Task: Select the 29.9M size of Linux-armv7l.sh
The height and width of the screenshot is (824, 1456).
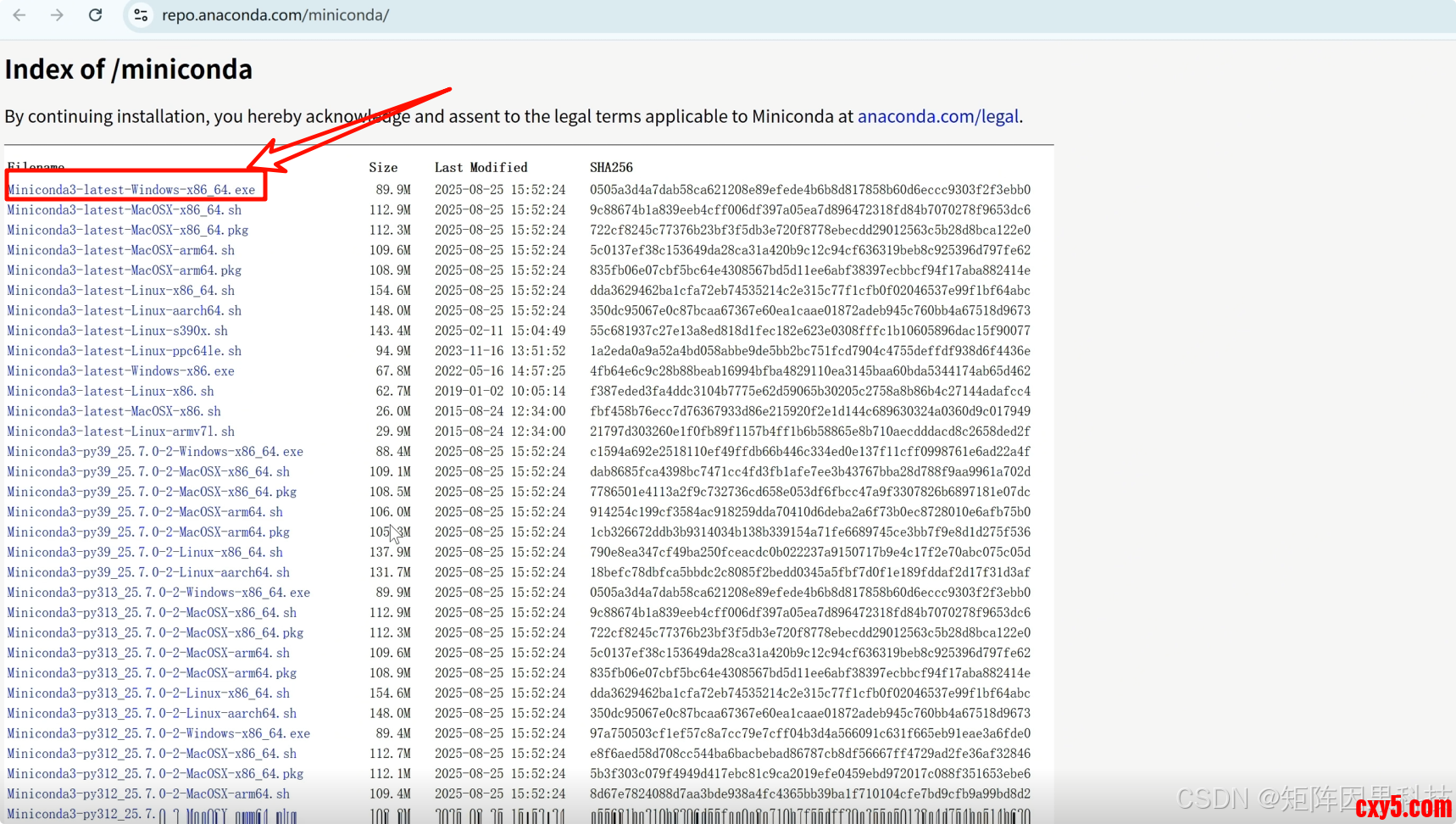Action: pos(393,431)
